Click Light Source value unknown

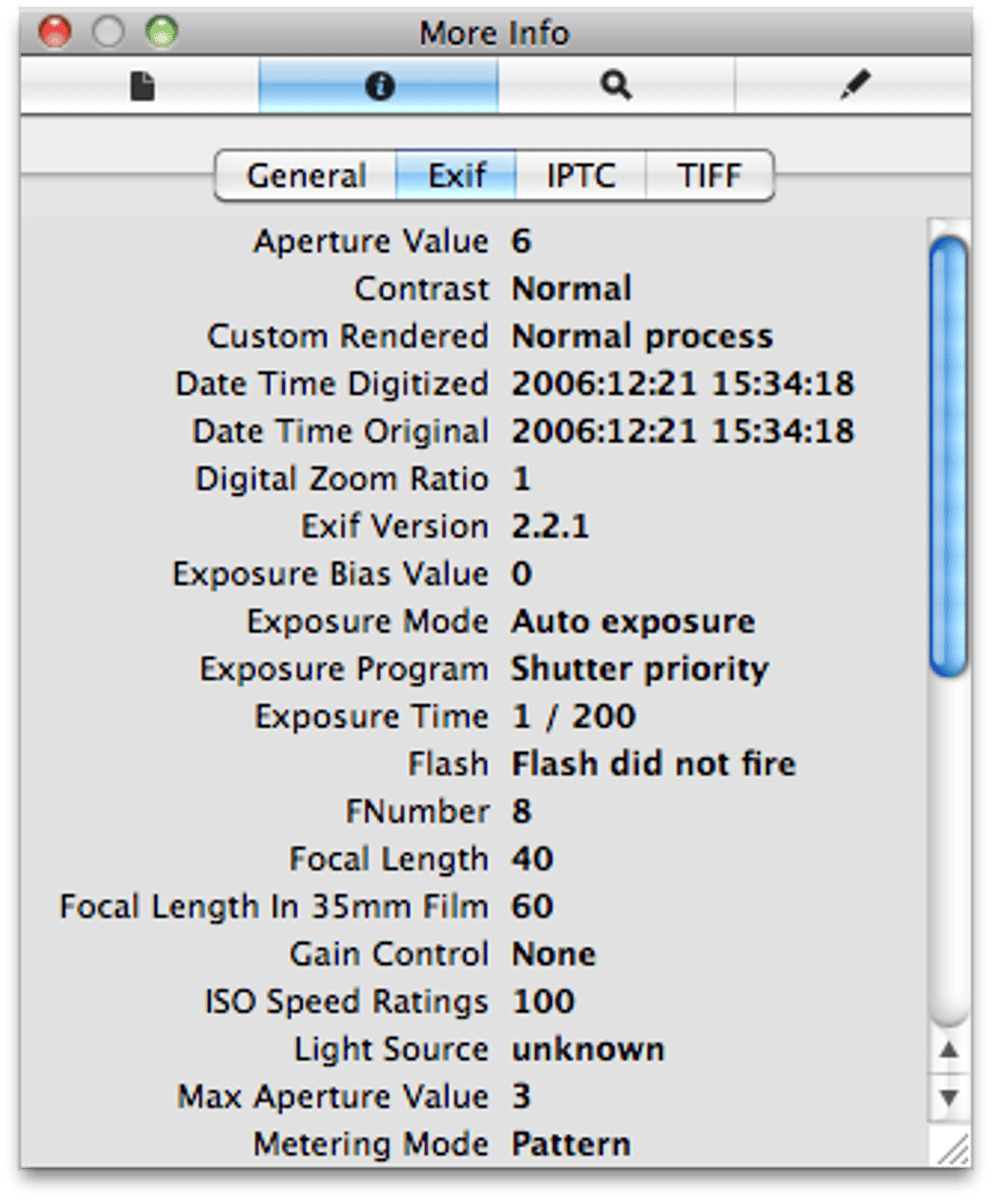point(588,1049)
